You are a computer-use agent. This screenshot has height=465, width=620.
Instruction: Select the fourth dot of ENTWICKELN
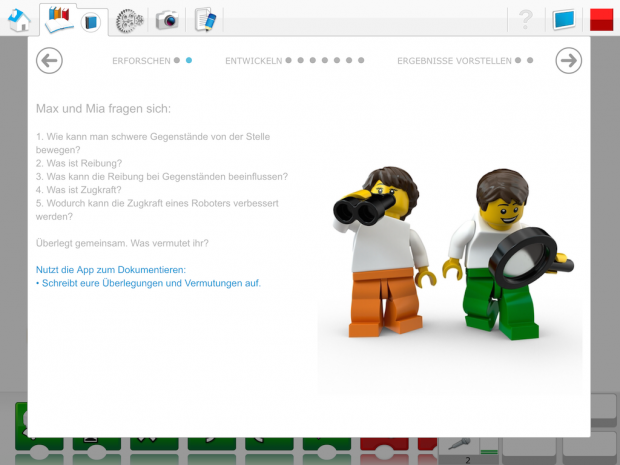pos(325,60)
